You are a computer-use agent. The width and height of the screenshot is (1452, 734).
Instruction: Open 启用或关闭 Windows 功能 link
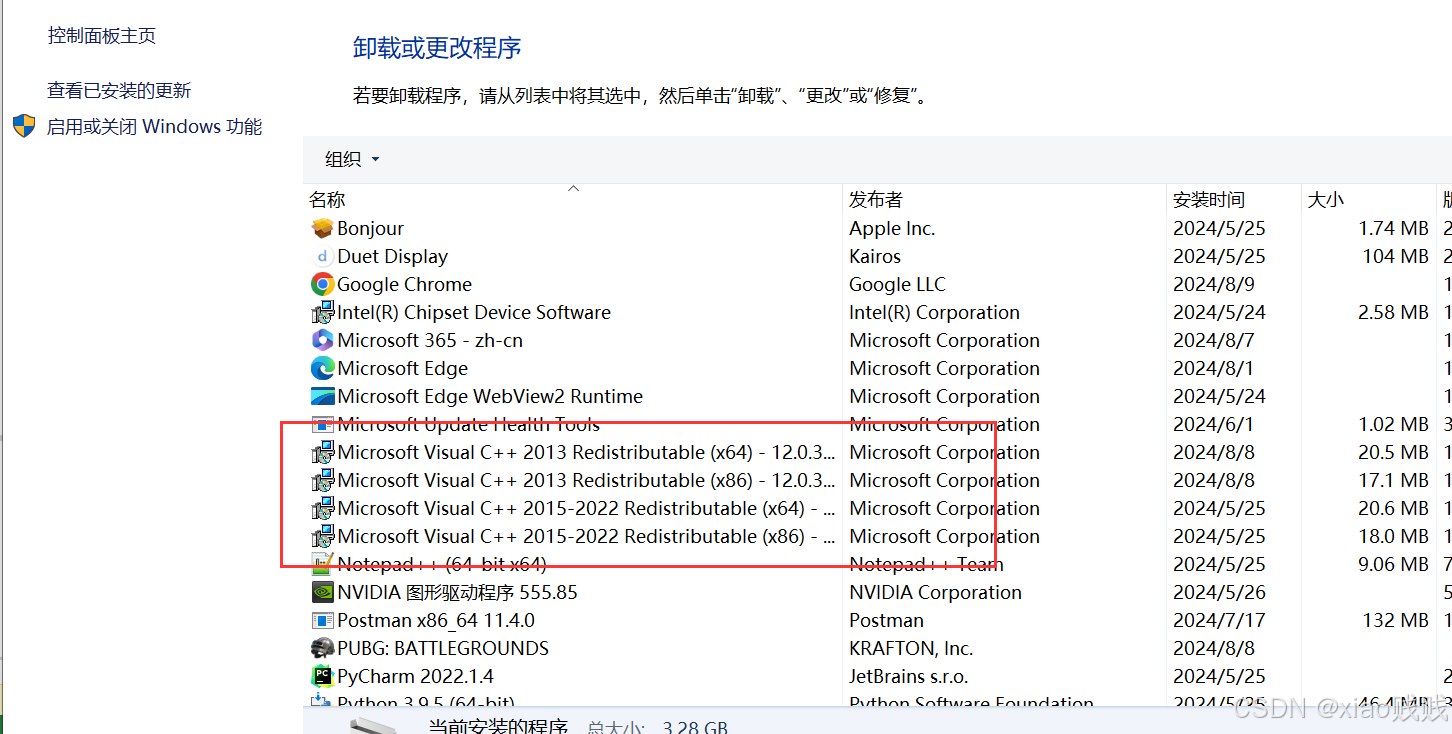(155, 127)
